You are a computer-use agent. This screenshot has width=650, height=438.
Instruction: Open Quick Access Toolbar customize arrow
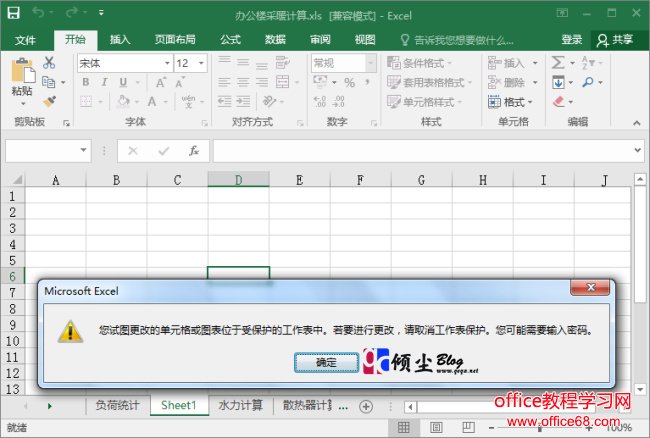(101, 13)
